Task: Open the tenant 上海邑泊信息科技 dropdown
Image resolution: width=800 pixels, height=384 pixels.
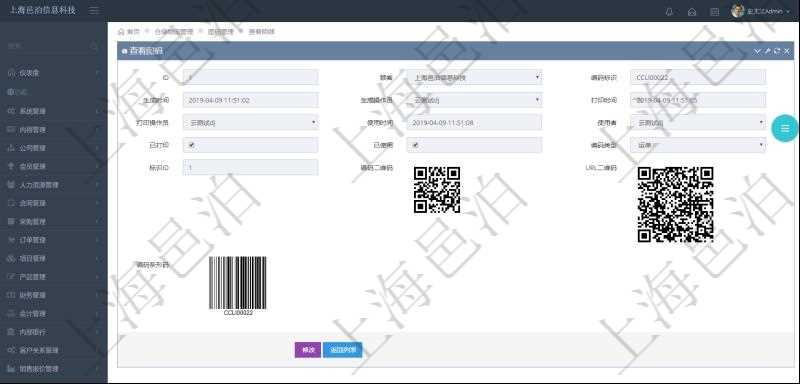Action: (x=474, y=78)
